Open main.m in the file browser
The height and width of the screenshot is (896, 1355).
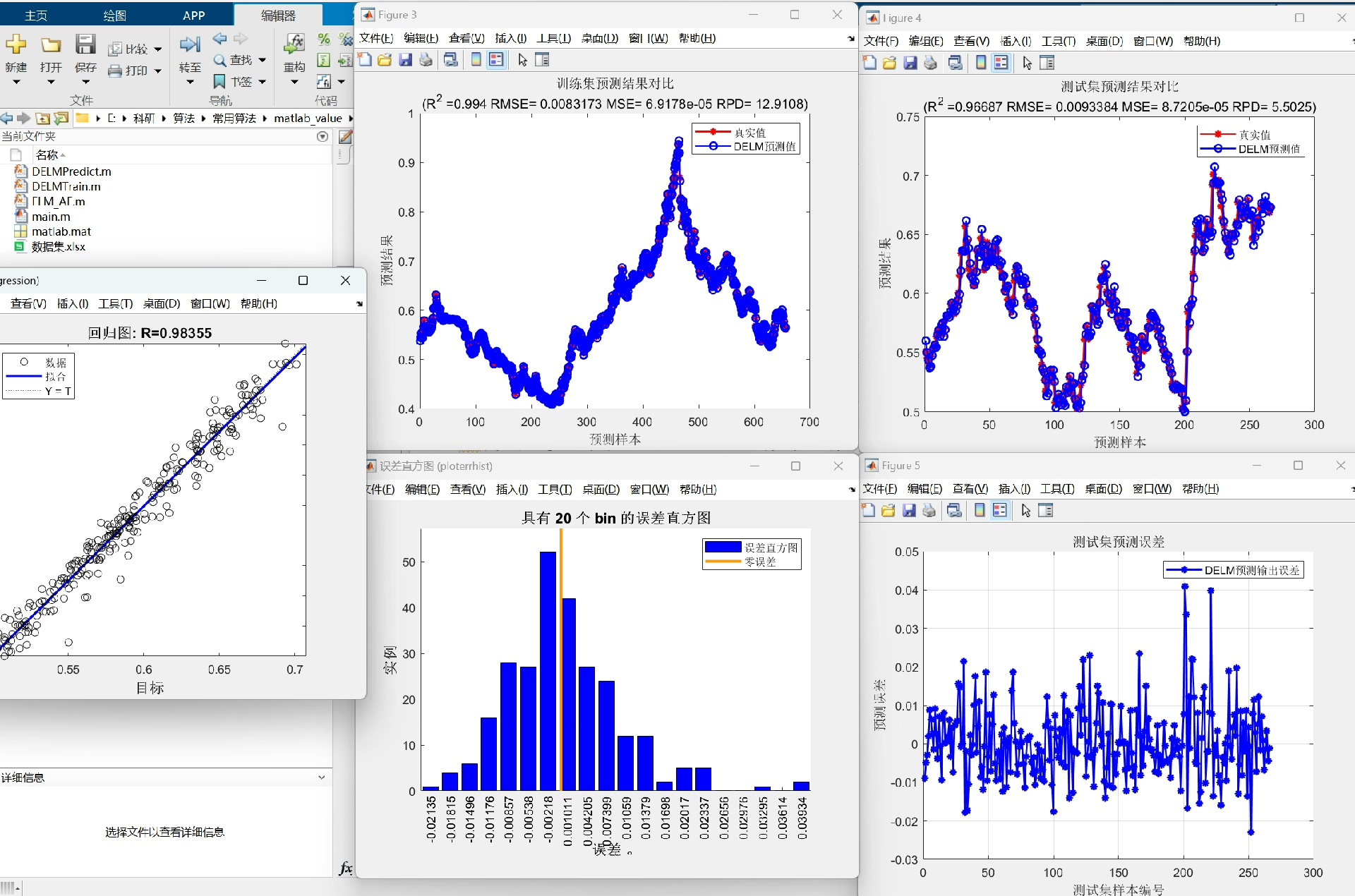[x=51, y=217]
